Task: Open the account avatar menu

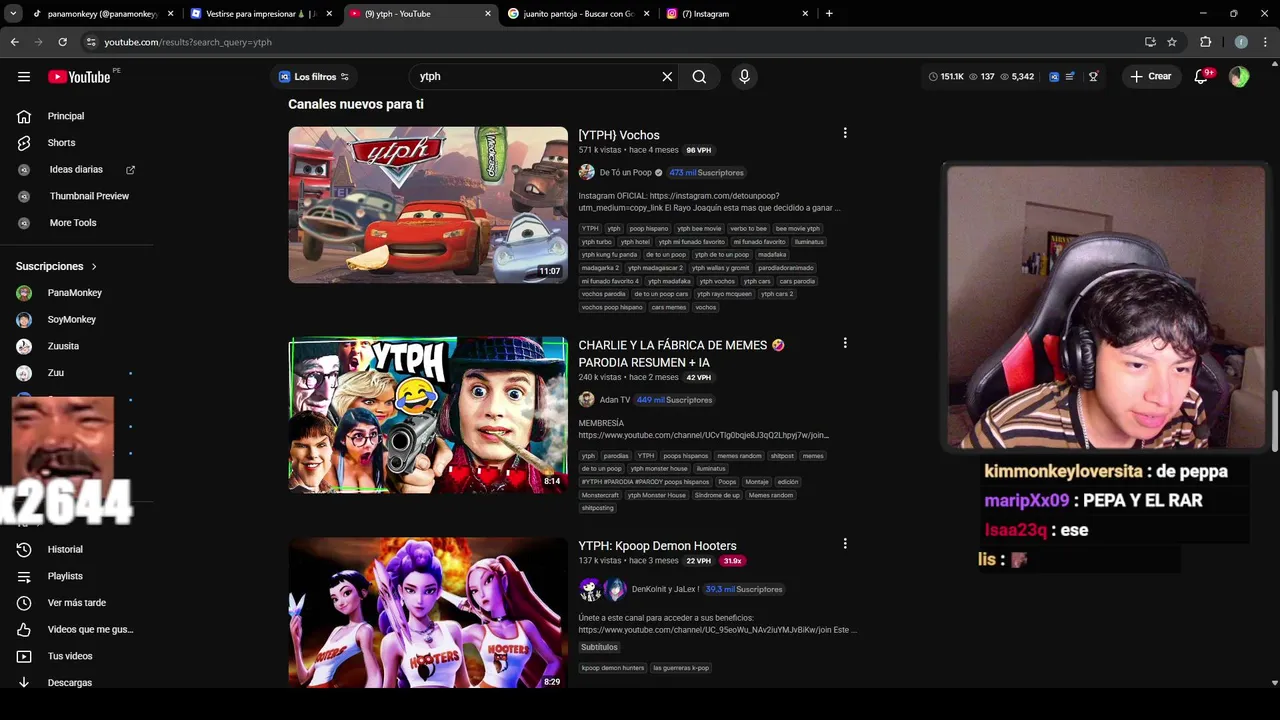Action: 1239,77
